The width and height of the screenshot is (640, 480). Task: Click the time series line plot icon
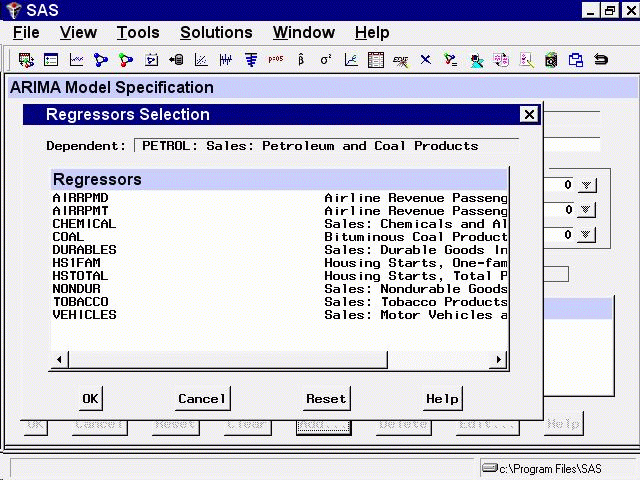[x=76, y=60]
